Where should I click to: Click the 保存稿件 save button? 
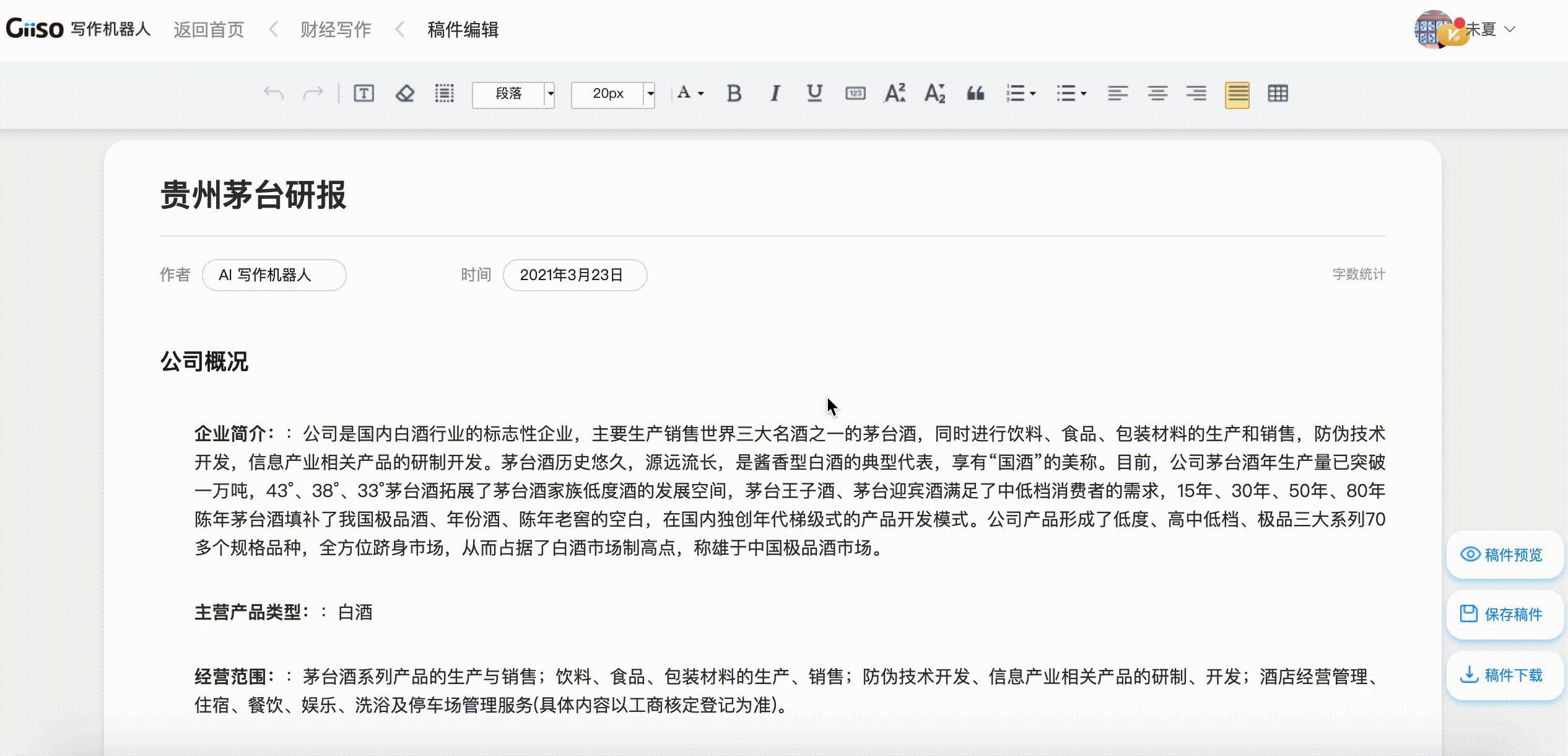click(1504, 614)
